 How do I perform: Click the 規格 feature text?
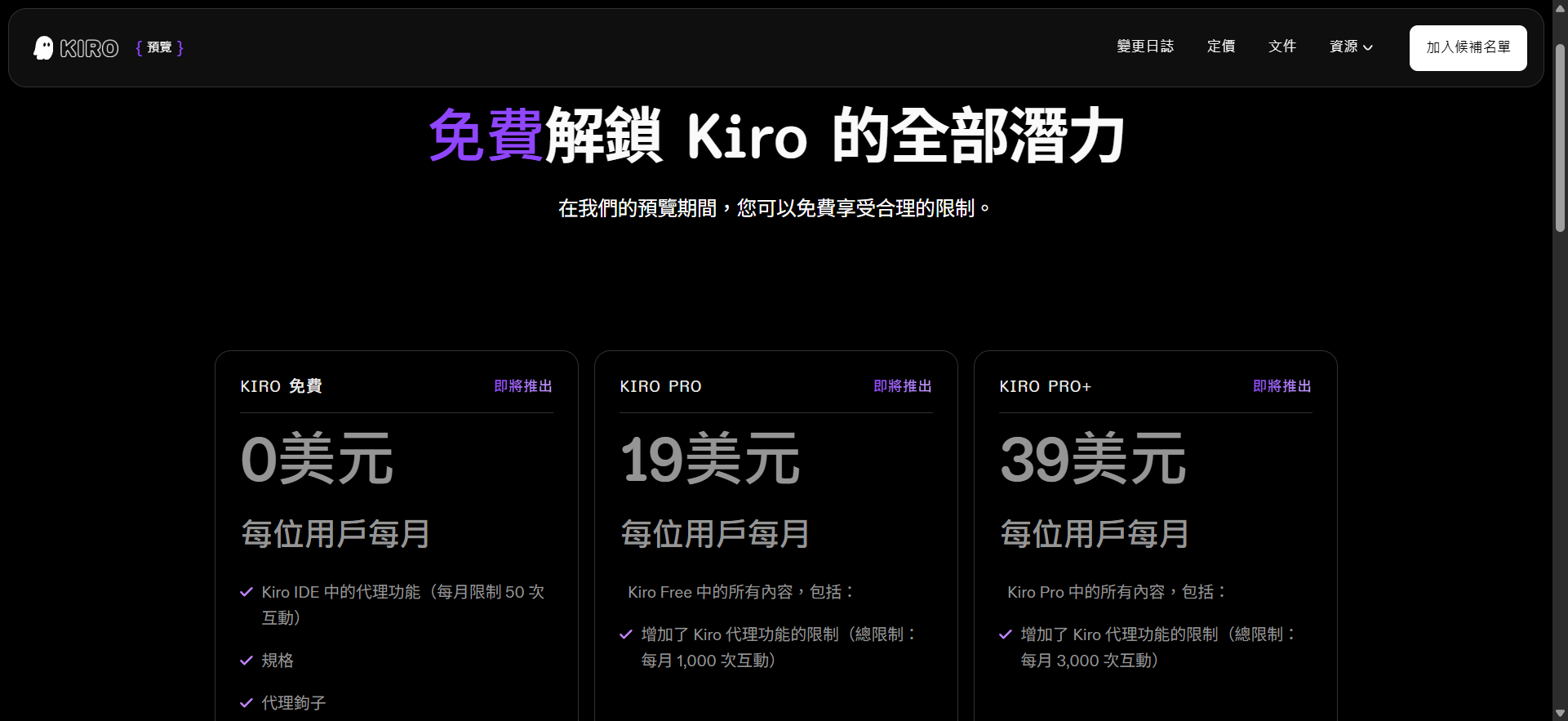pos(278,661)
